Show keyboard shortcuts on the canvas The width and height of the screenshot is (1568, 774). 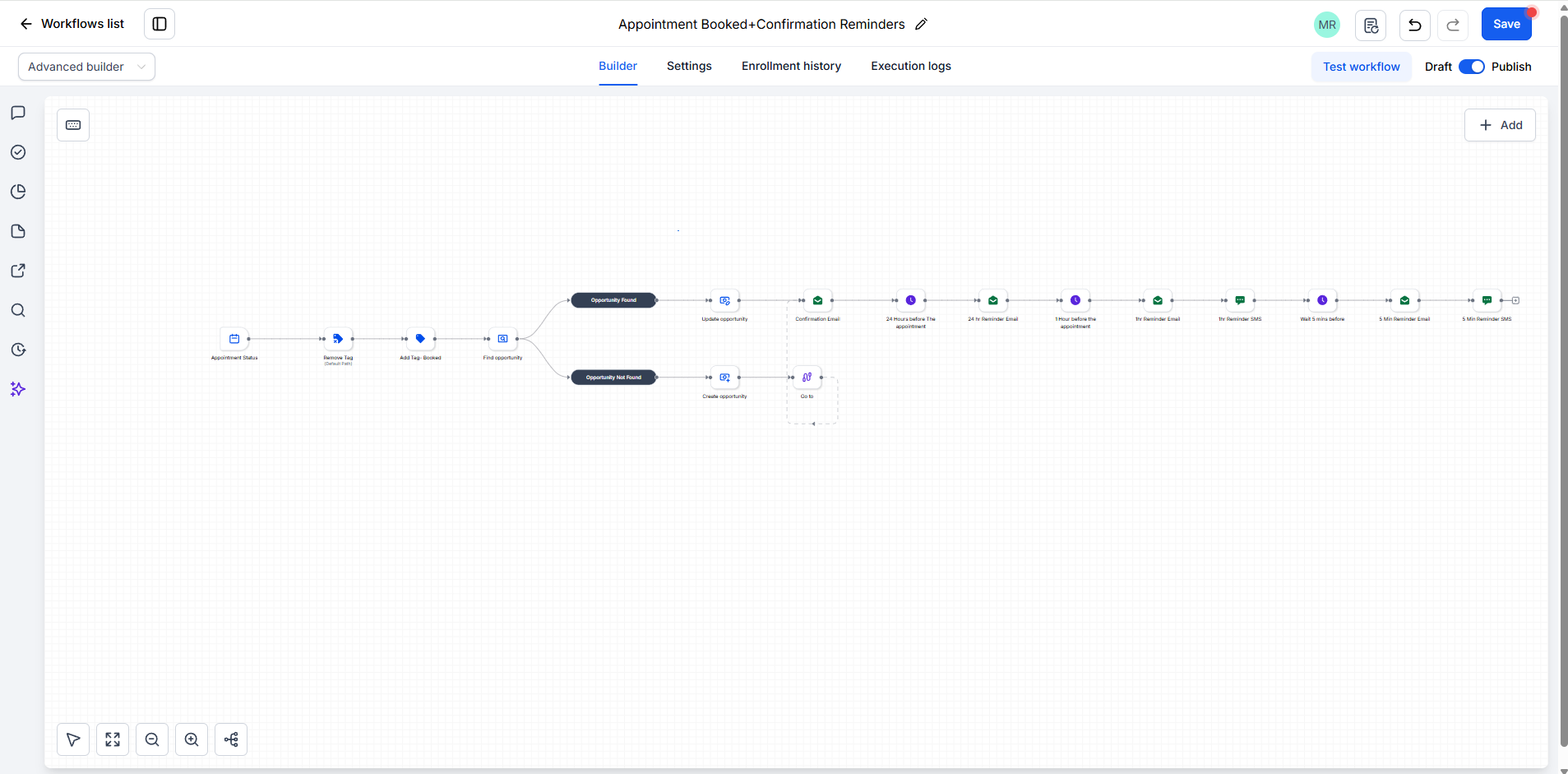[x=73, y=125]
